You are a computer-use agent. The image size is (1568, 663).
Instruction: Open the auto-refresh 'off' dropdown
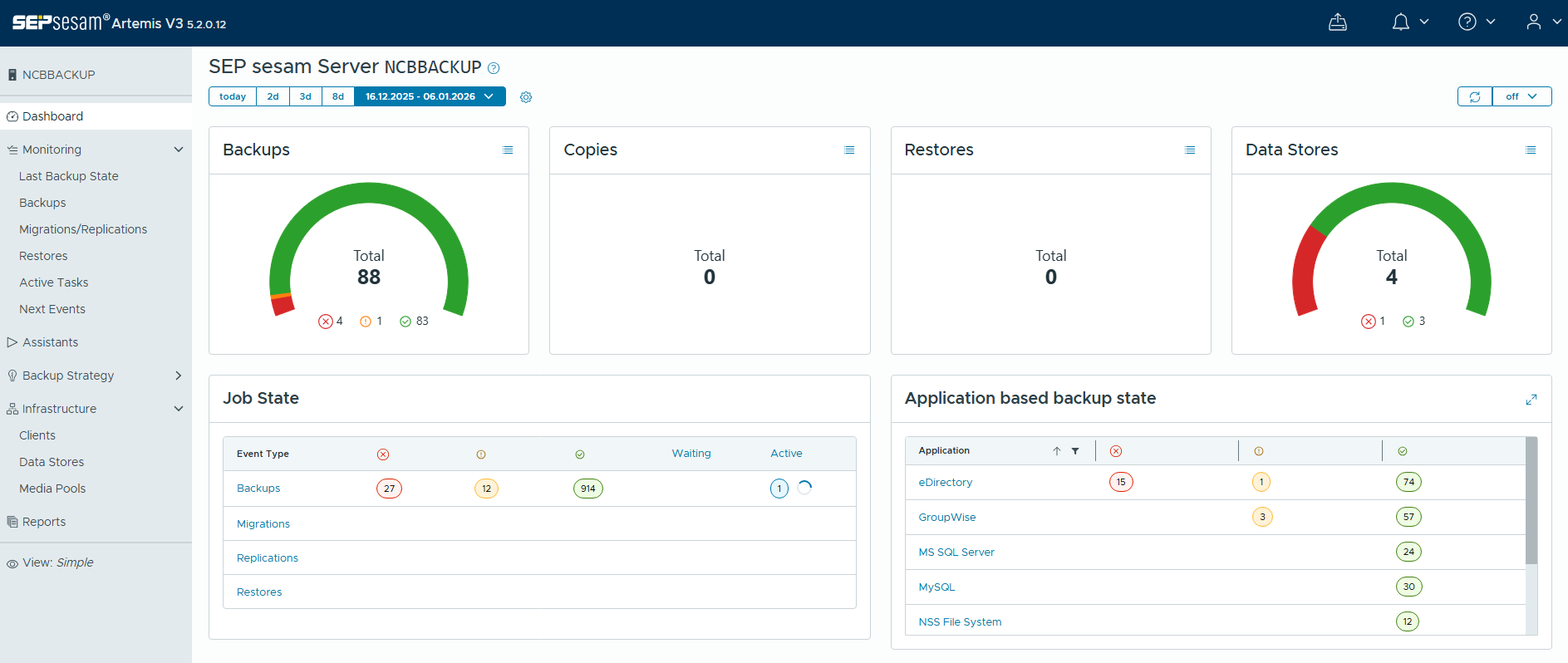(1521, 96)
